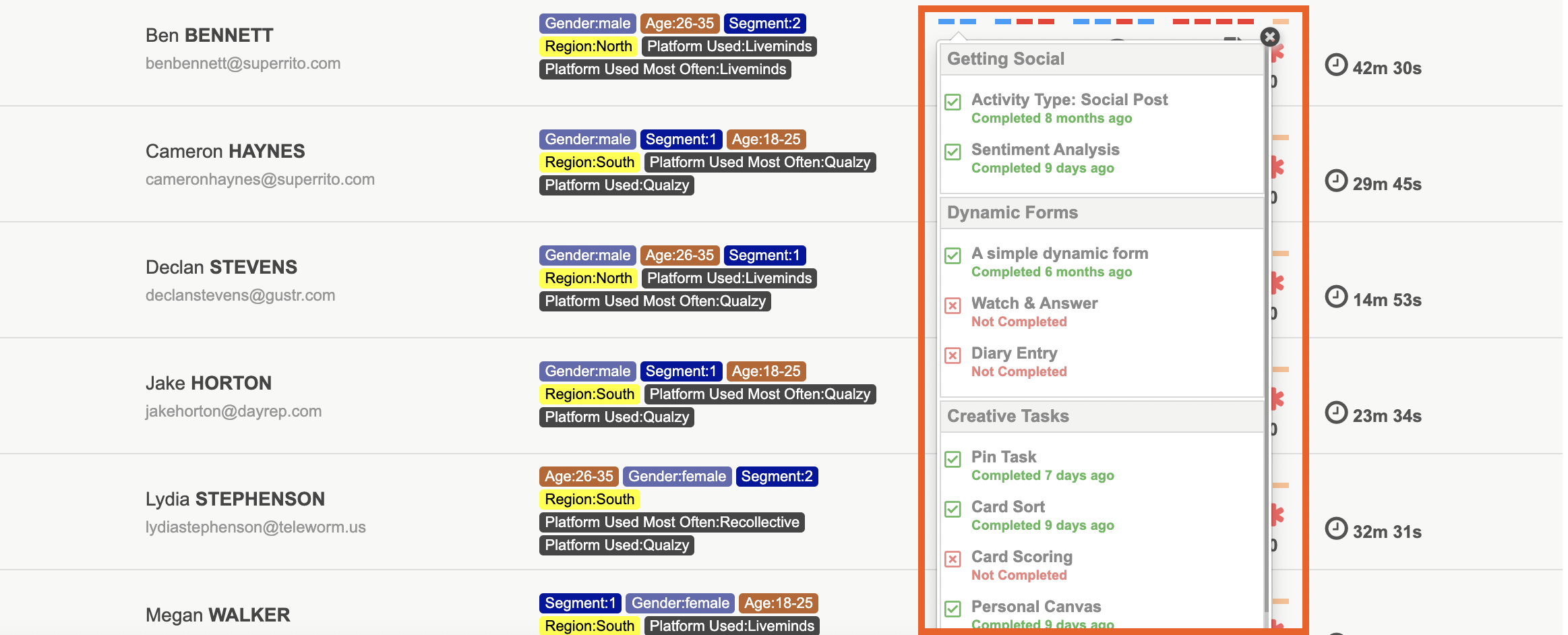Click Lydia Stephenson's email address
This screenshot has width=1568, height=635.
(x=255, y=527)
